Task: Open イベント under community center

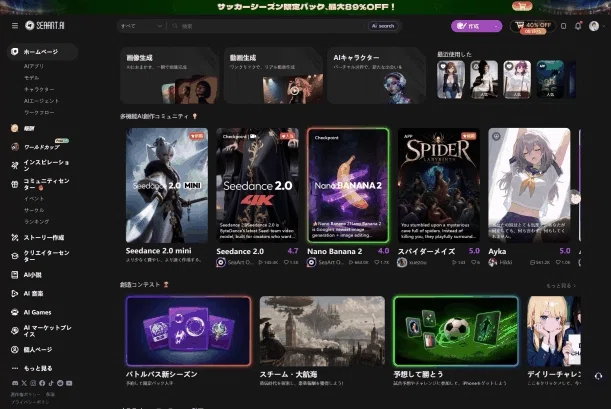Action: pos(34,199)
